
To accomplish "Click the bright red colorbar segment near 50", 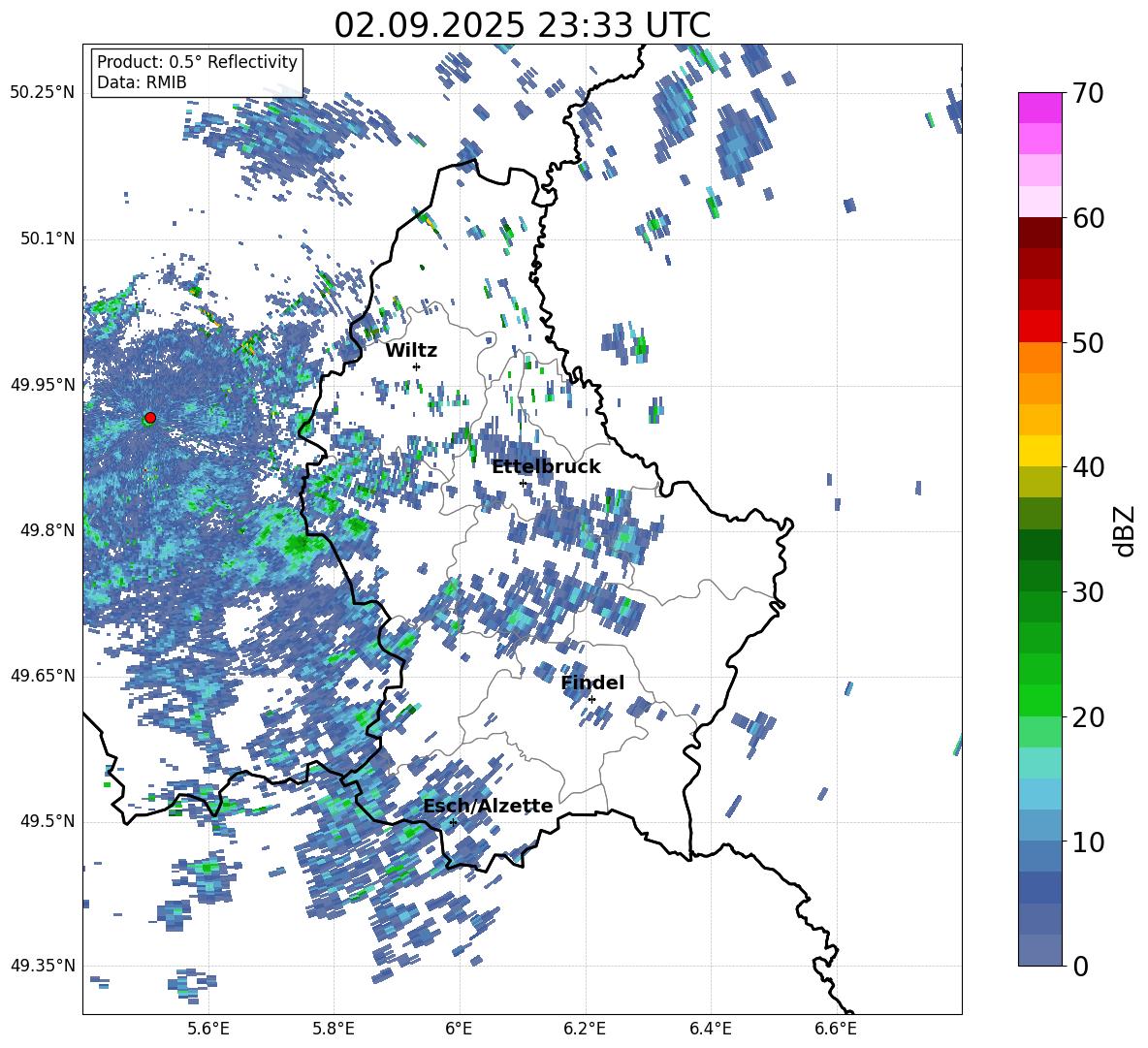I will (x=1039, y=327).
